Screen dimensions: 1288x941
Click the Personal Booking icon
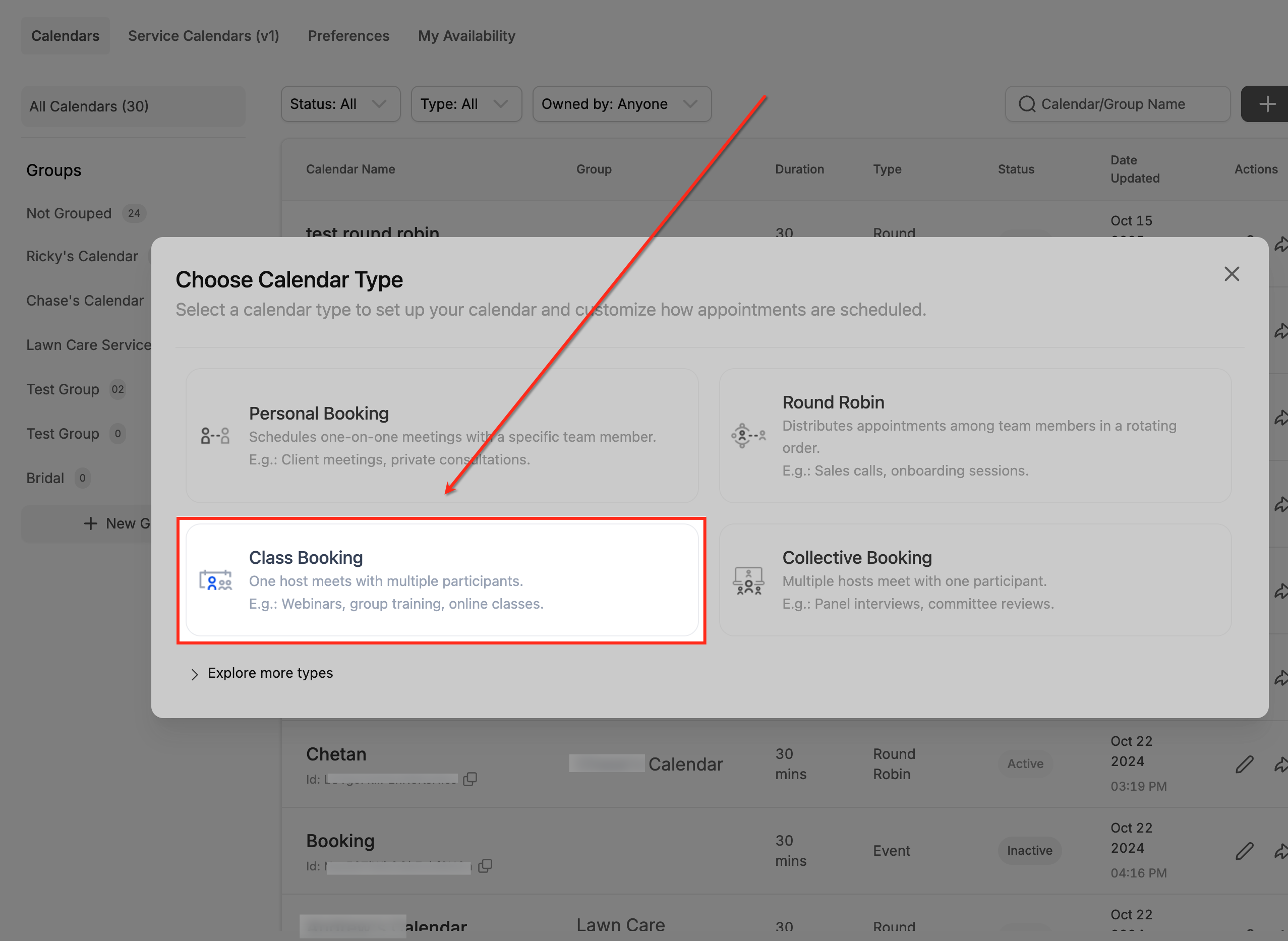tap(215, 436)
